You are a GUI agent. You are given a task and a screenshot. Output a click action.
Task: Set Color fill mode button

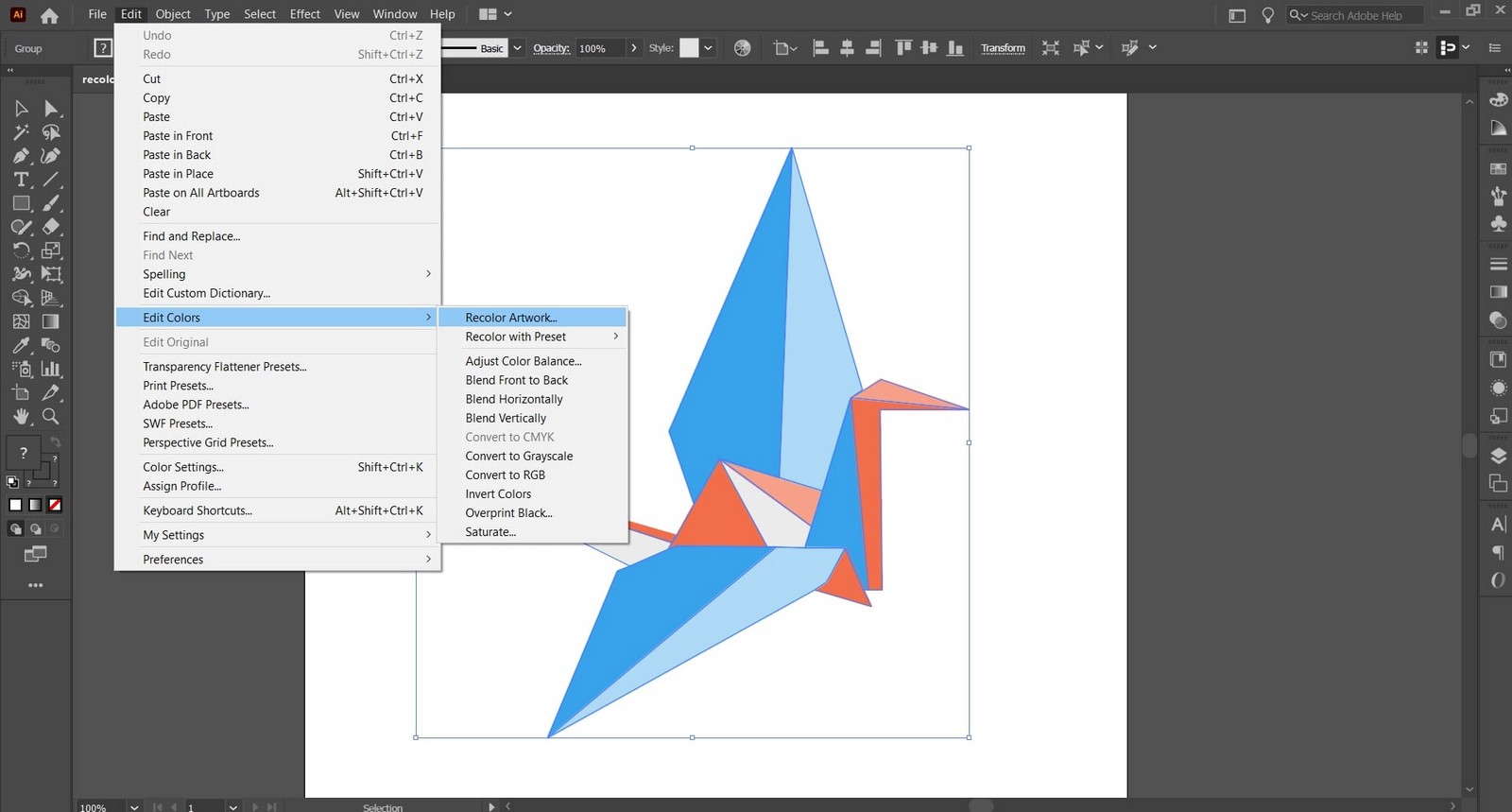[15, 505]
